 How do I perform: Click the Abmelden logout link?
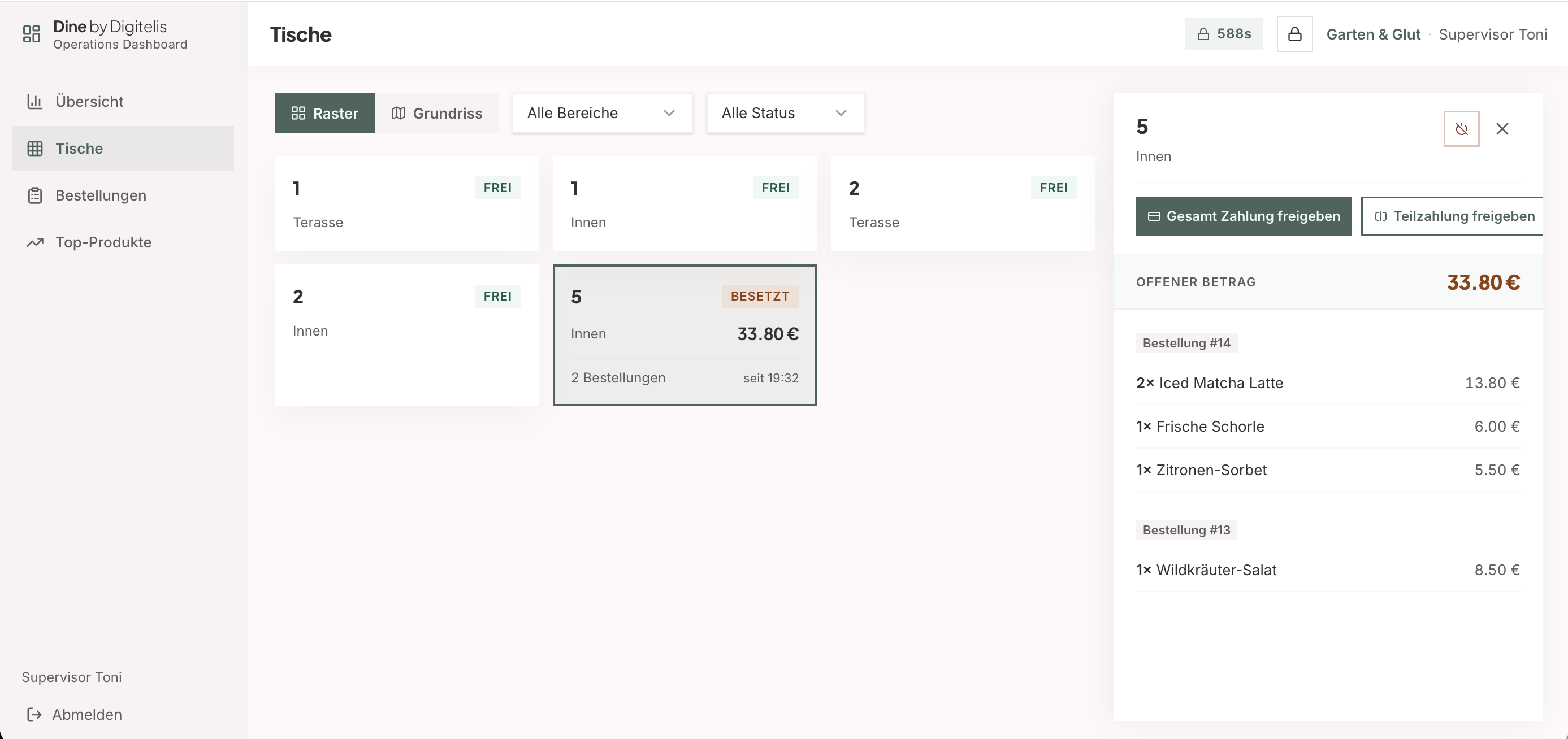tap(74, 715)
